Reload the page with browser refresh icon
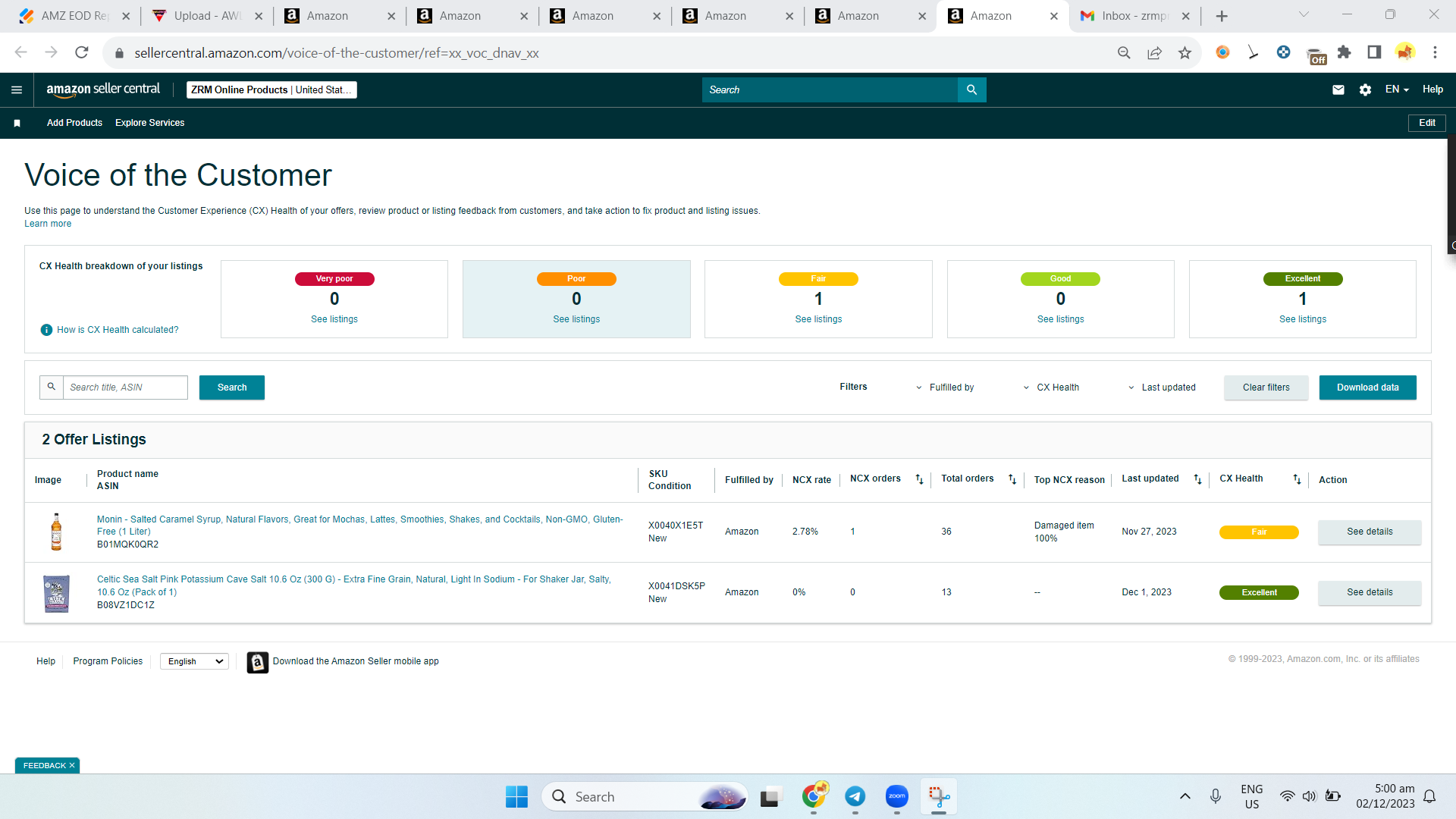This screenshot has width=1456, height=819. click(82, 52)
